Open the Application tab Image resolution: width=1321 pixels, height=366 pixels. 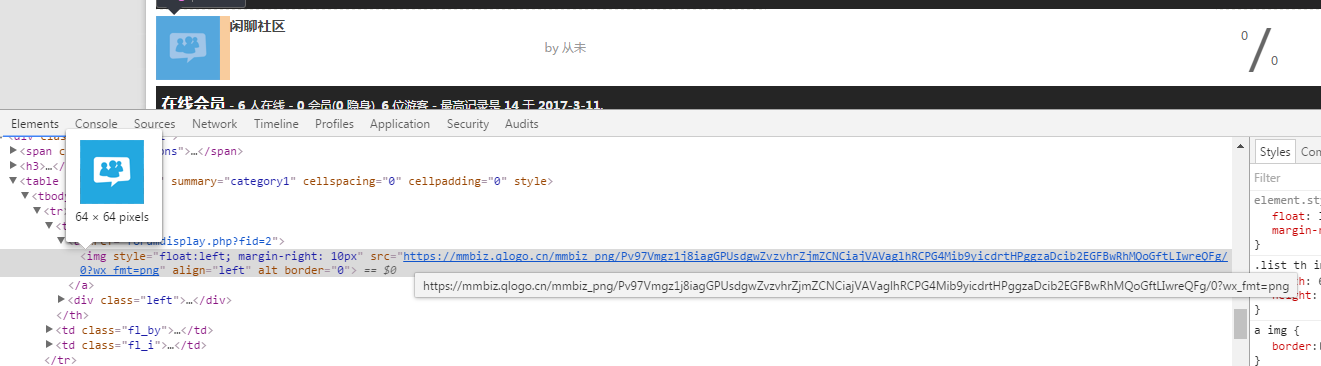(x=400, y=124)
